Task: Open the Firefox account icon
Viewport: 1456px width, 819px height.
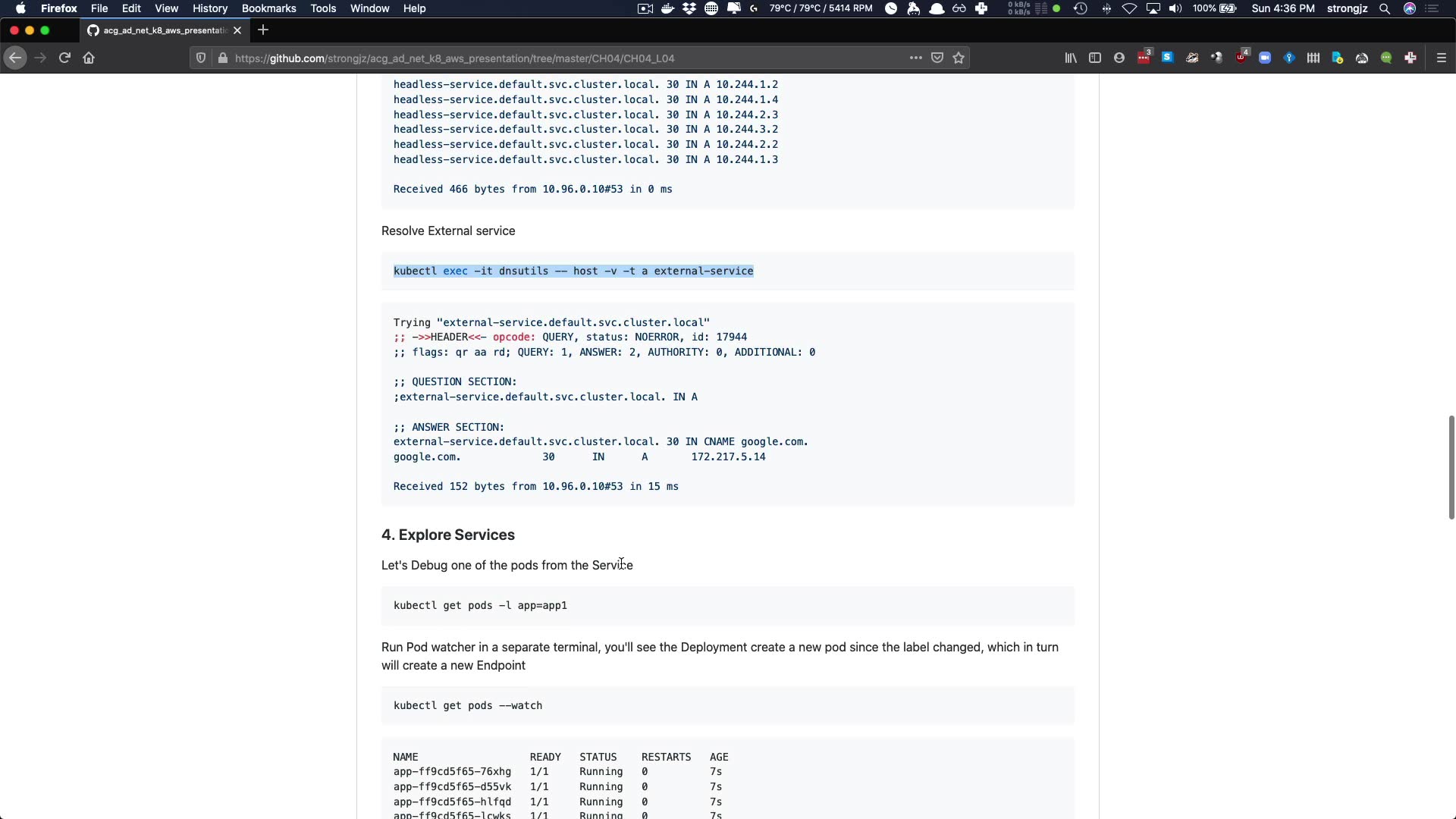Action: pyautogui.click(x=1119, y=58)
